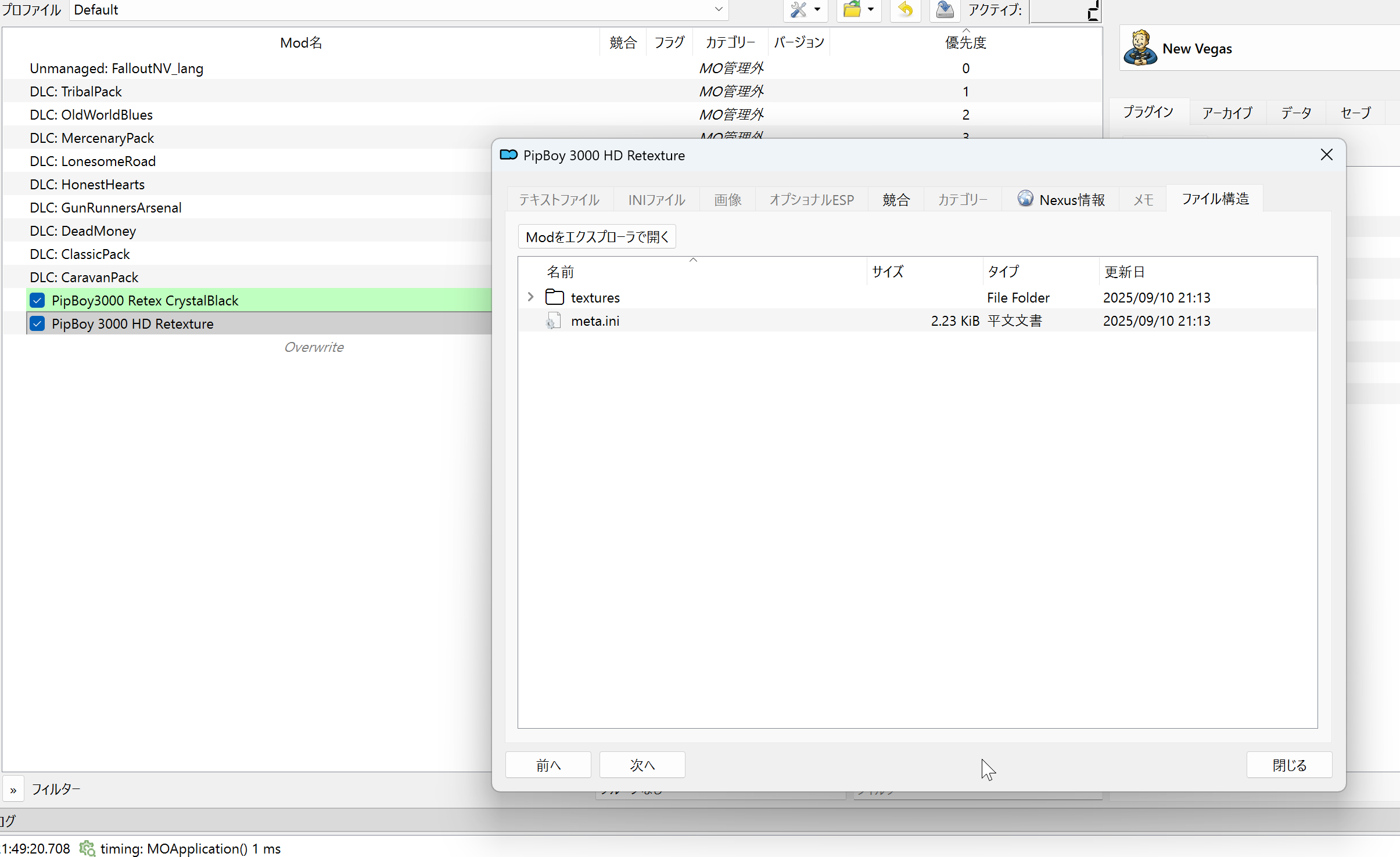1400x857 pixels.
Task: Expand the textures folder tree node
Action: click(x=530, y=297)
